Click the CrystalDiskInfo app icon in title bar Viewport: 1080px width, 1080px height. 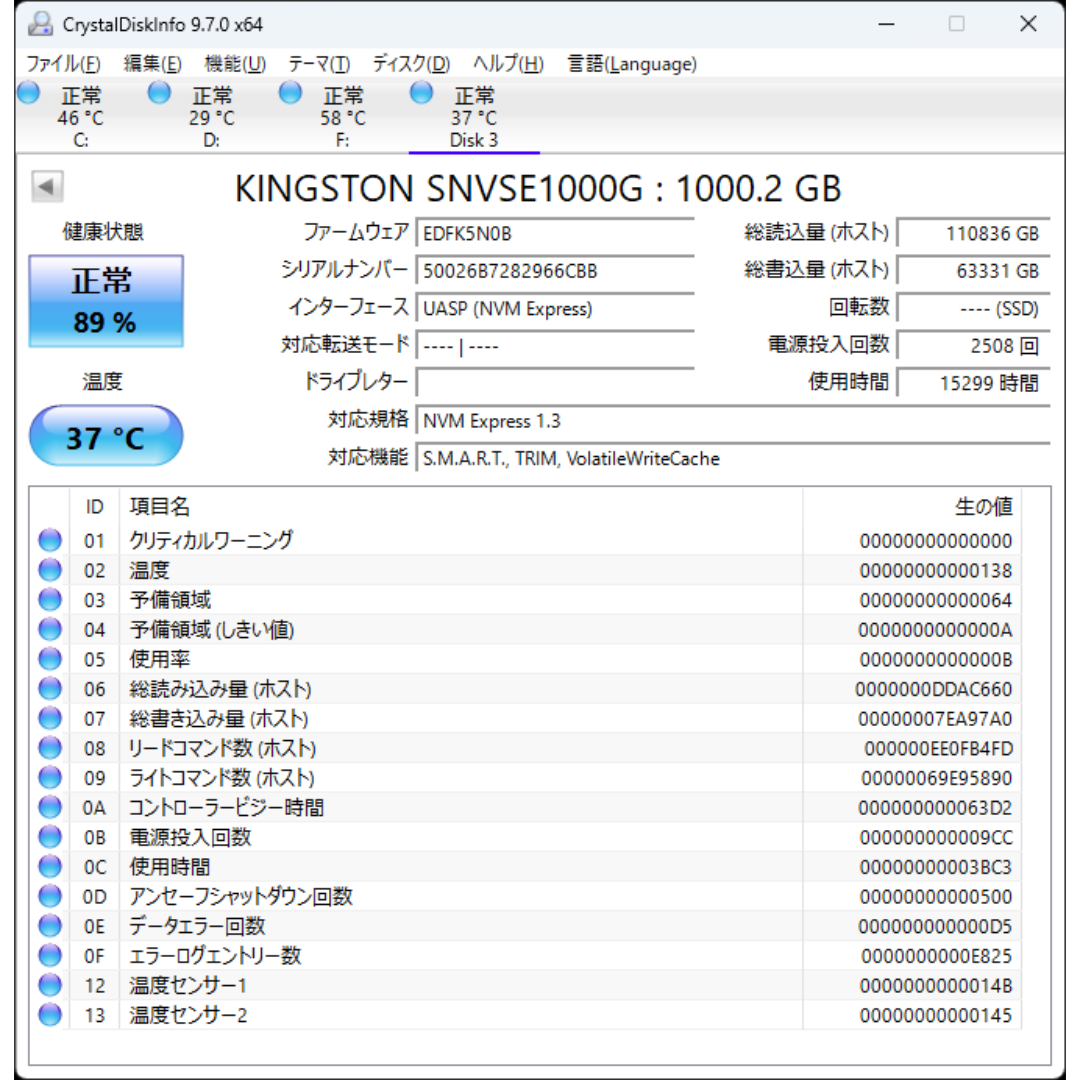40,24
